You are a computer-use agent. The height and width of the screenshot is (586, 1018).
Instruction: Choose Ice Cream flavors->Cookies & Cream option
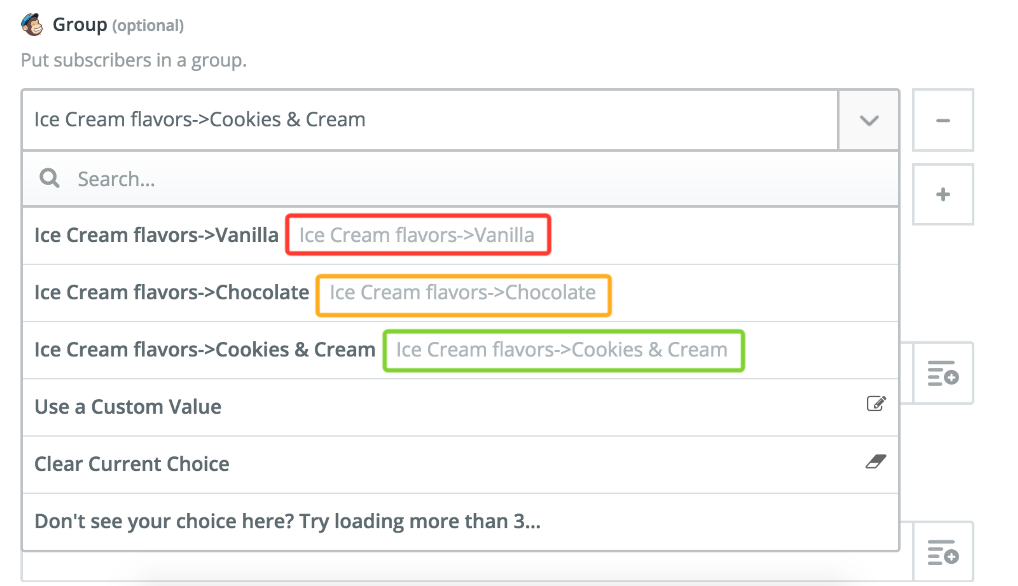tap(460, 350)
